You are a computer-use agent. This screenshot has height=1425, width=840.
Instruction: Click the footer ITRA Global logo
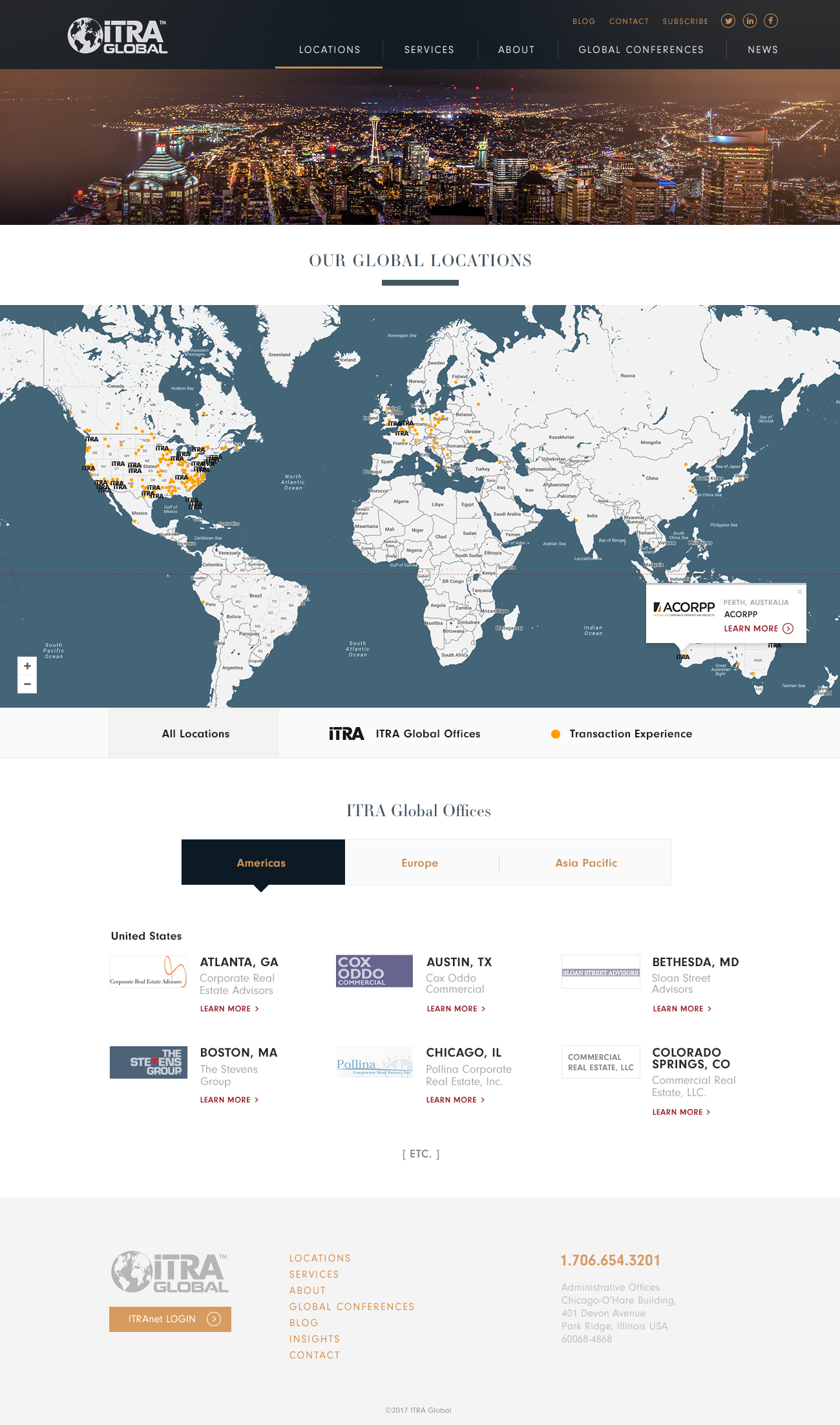pos(170,1272)
